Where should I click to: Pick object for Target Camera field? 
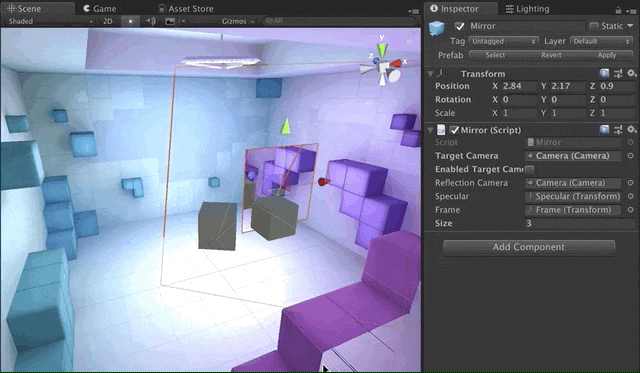631,156
